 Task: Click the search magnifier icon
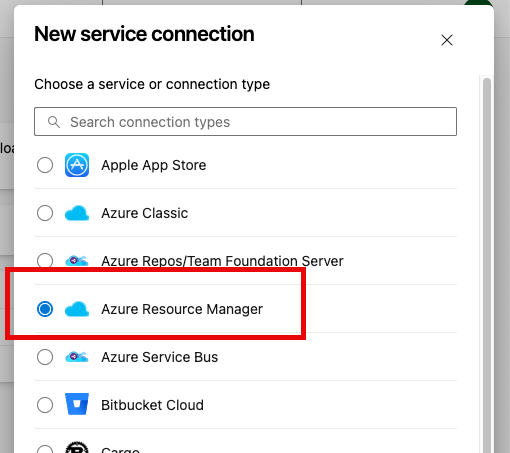point(54,122)
